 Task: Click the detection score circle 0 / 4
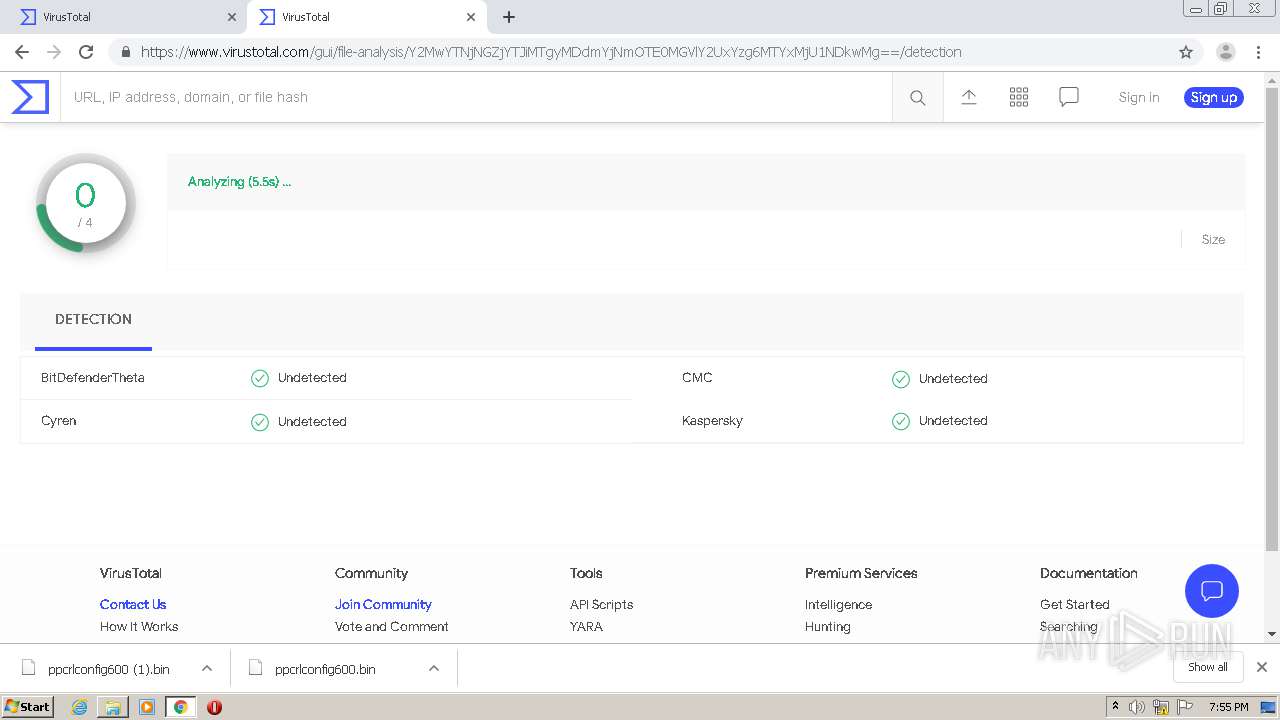[86, 203]
